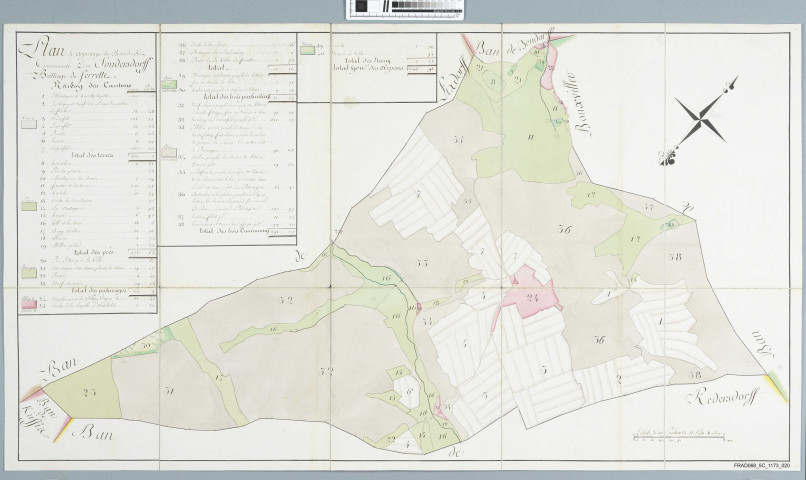Click the reference code FRAD068_5C_1173_020
The width and height of the screenshot is (806, 480).
(758, 468)
